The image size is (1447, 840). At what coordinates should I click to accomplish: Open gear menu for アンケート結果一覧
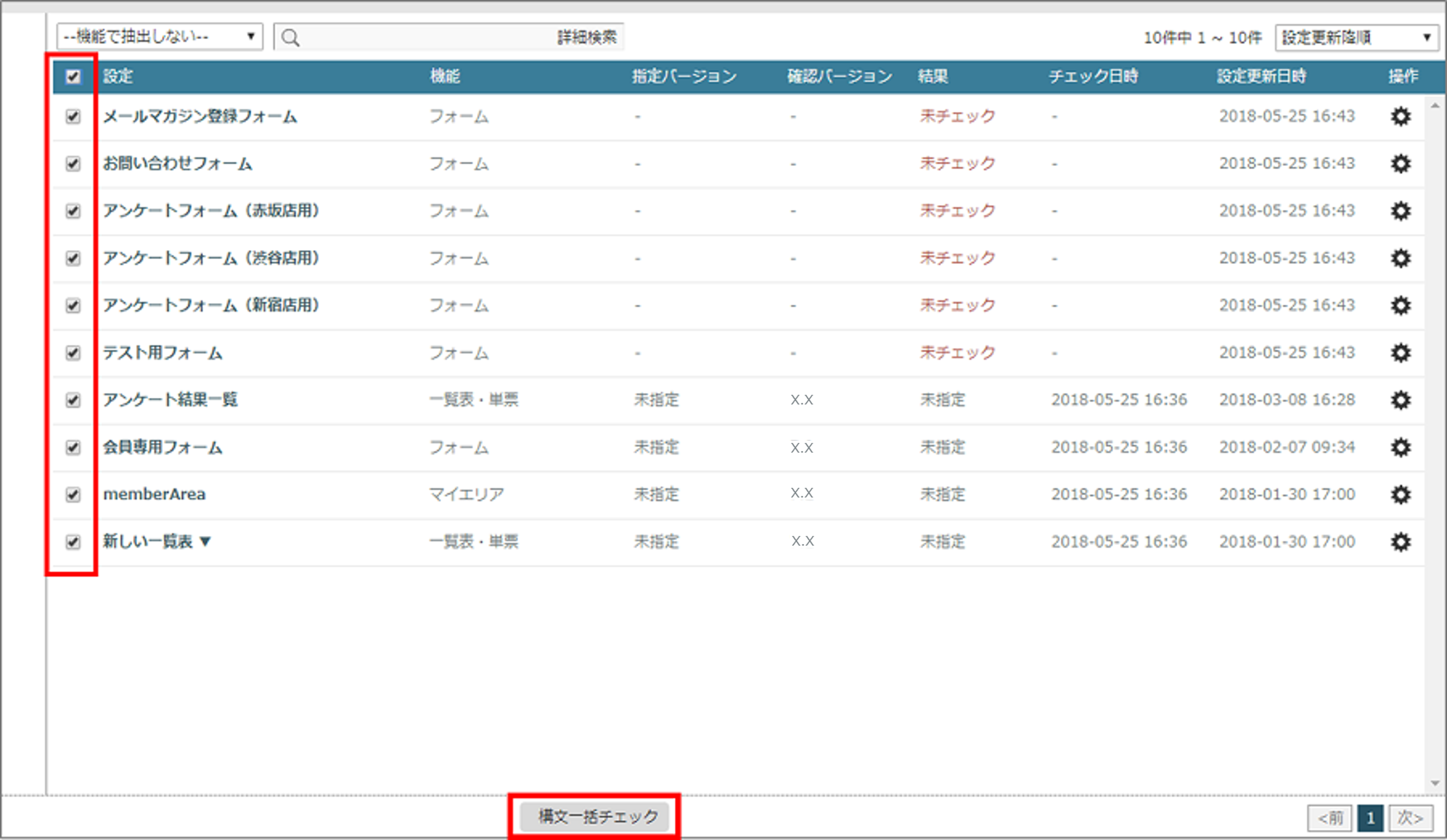tap(1401, 400)
